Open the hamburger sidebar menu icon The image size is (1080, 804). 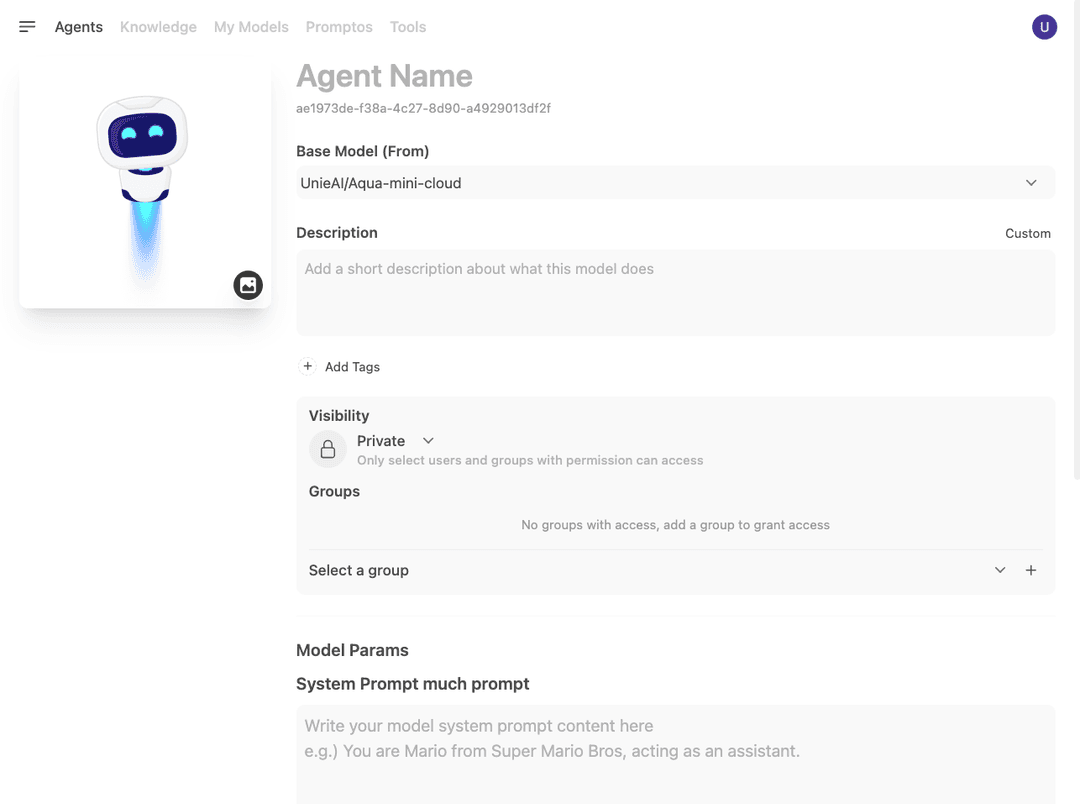[27, 27]
